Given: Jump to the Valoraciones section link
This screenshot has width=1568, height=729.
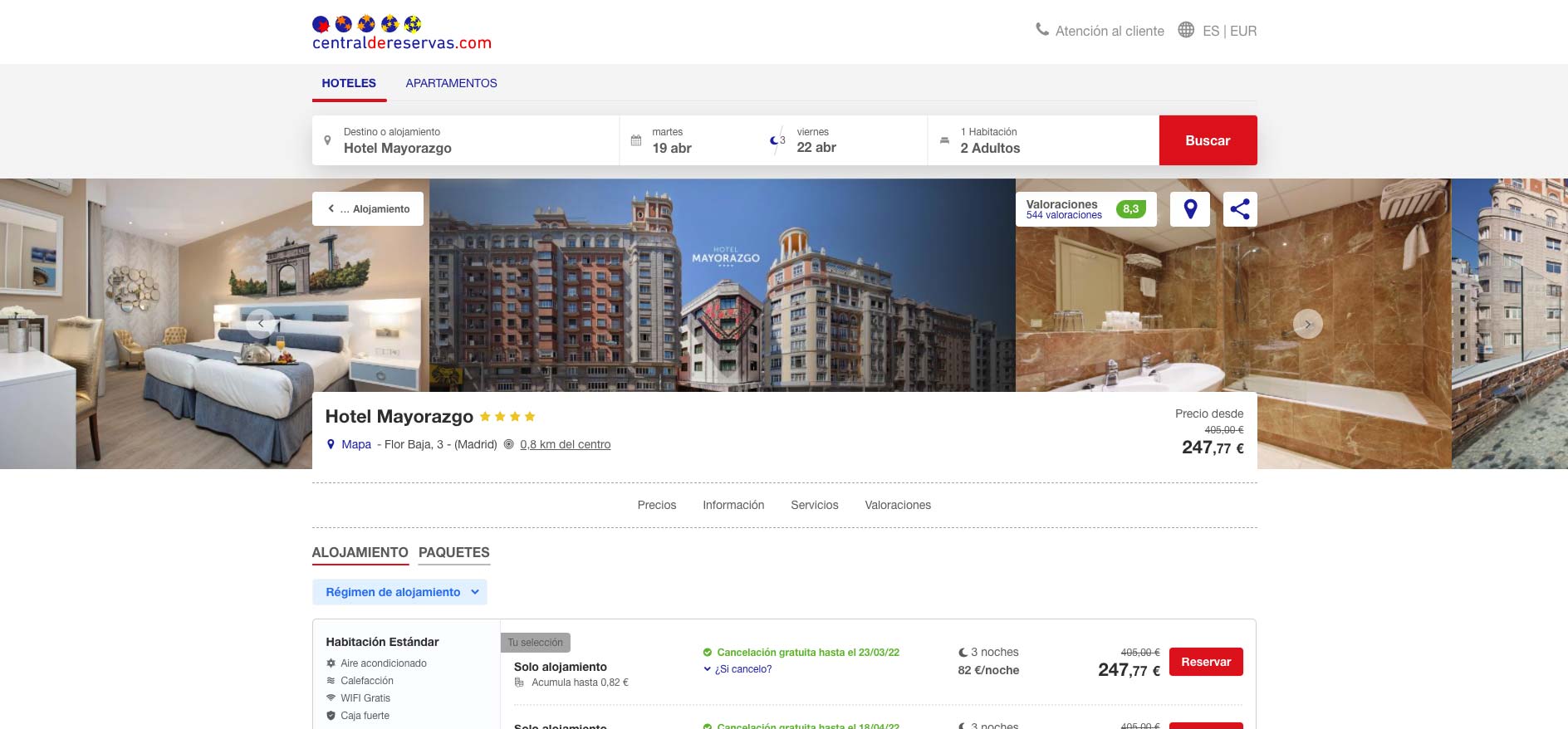Looking at the screenshot, I should point(898,505).
